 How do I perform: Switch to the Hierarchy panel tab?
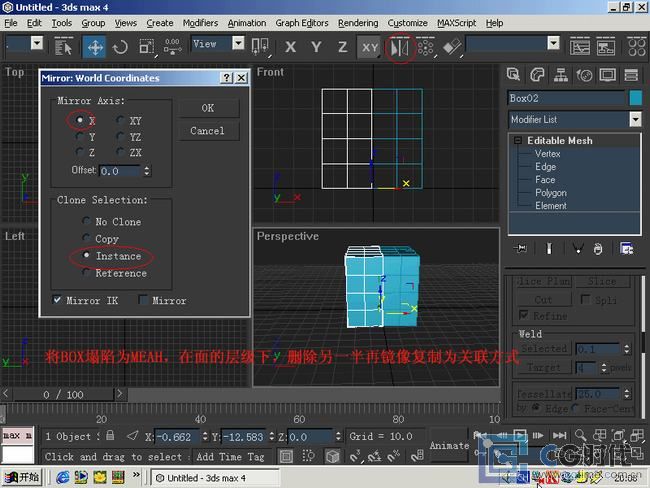coord(560,75)
